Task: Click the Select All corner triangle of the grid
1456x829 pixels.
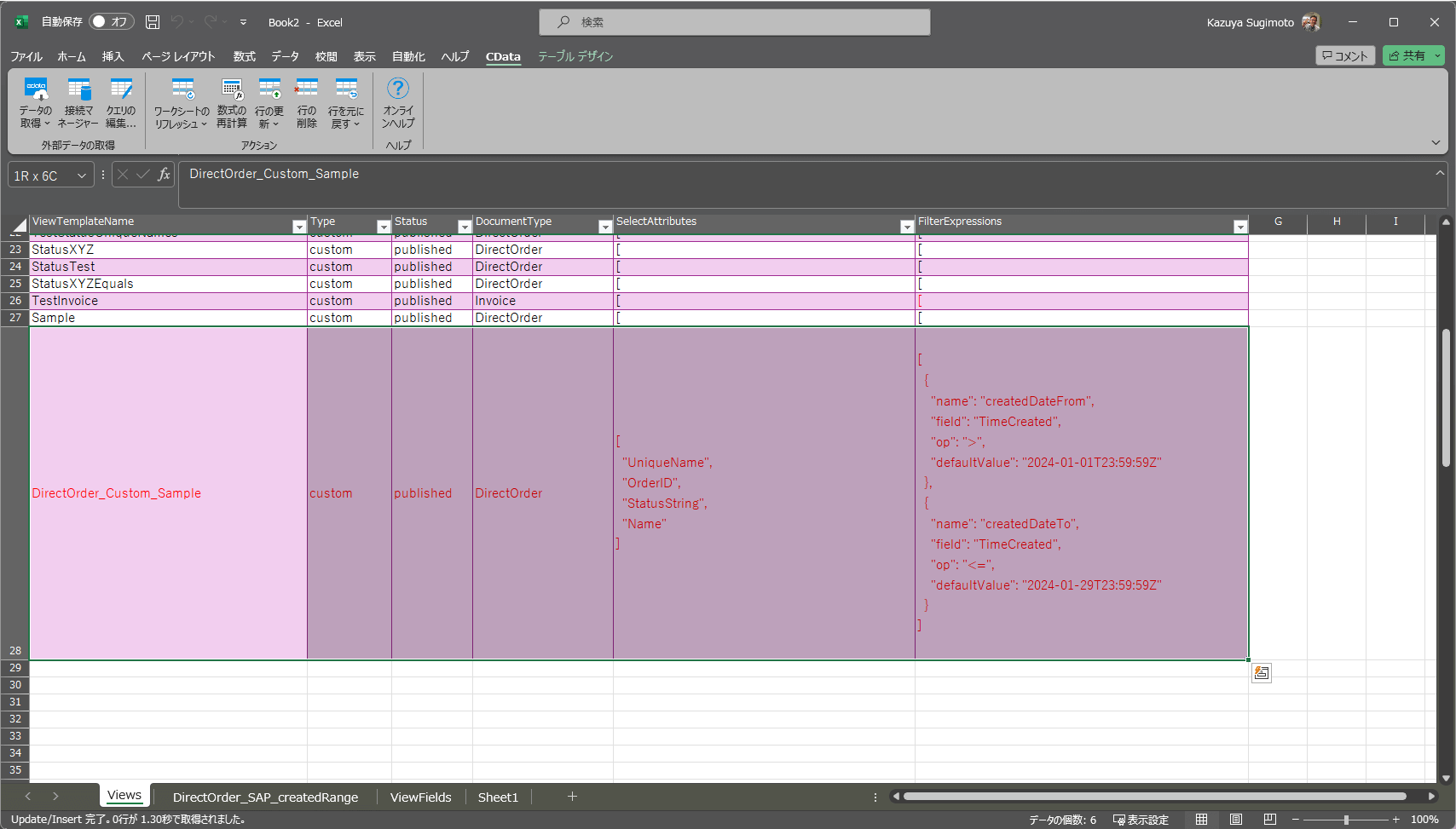Action: click(19, 225)
